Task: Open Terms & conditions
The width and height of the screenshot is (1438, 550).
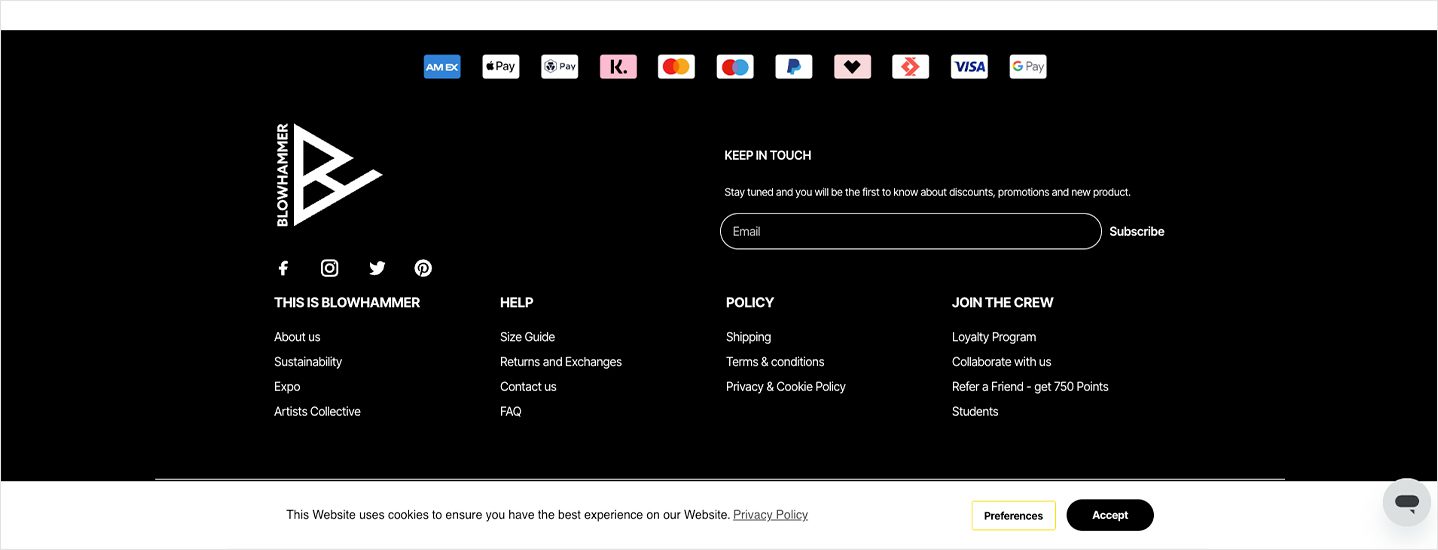Action: [775, 362]
